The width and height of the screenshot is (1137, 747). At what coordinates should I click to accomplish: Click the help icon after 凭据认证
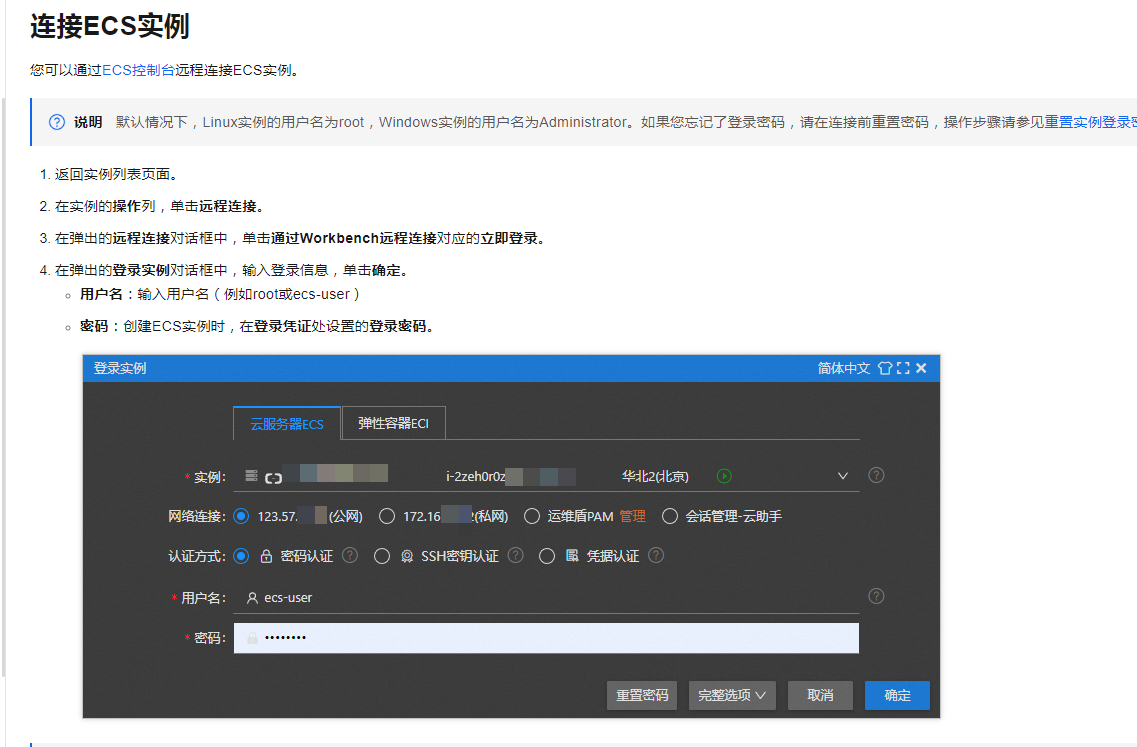point(656,556)
